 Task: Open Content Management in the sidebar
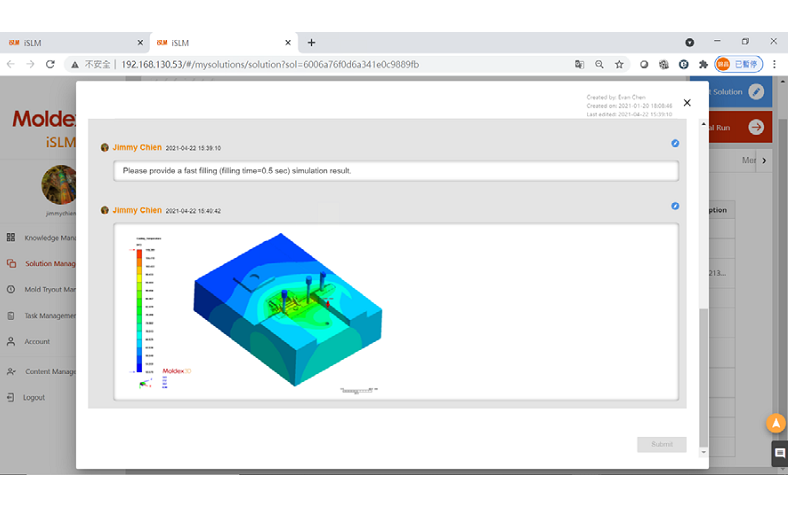point(41,372)
